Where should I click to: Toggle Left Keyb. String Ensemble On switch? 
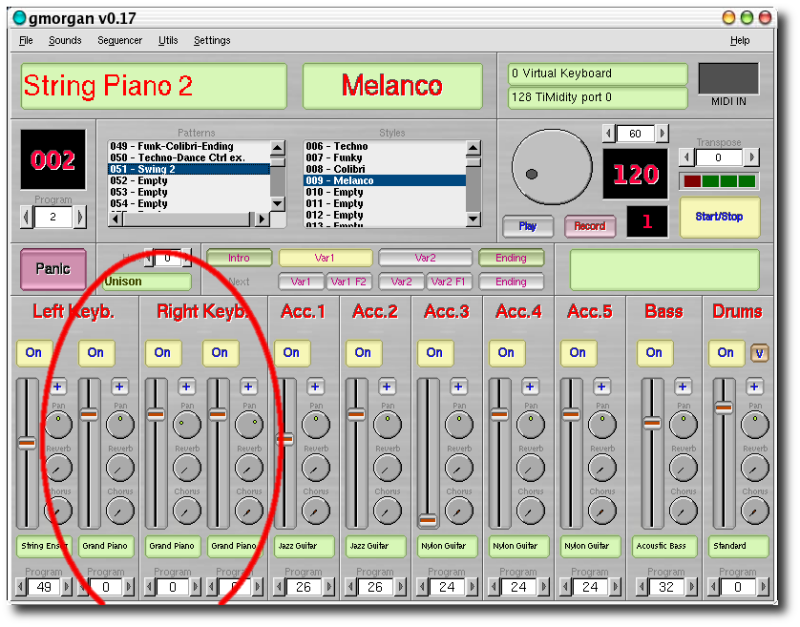(34, 353)
